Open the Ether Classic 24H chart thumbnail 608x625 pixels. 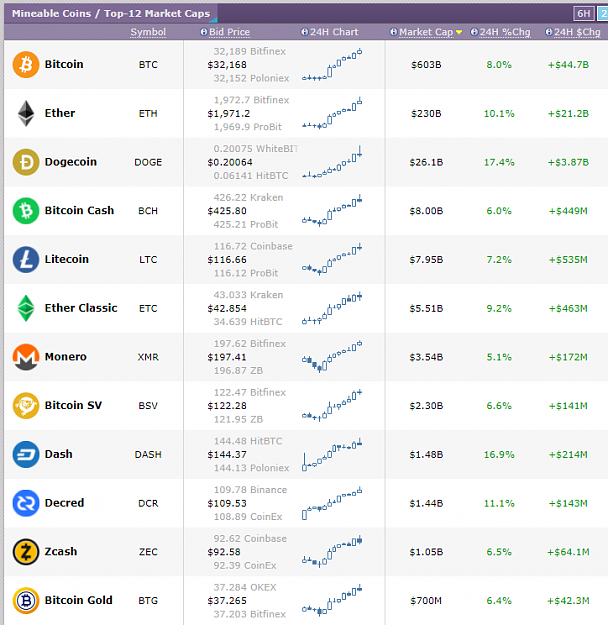332,308
